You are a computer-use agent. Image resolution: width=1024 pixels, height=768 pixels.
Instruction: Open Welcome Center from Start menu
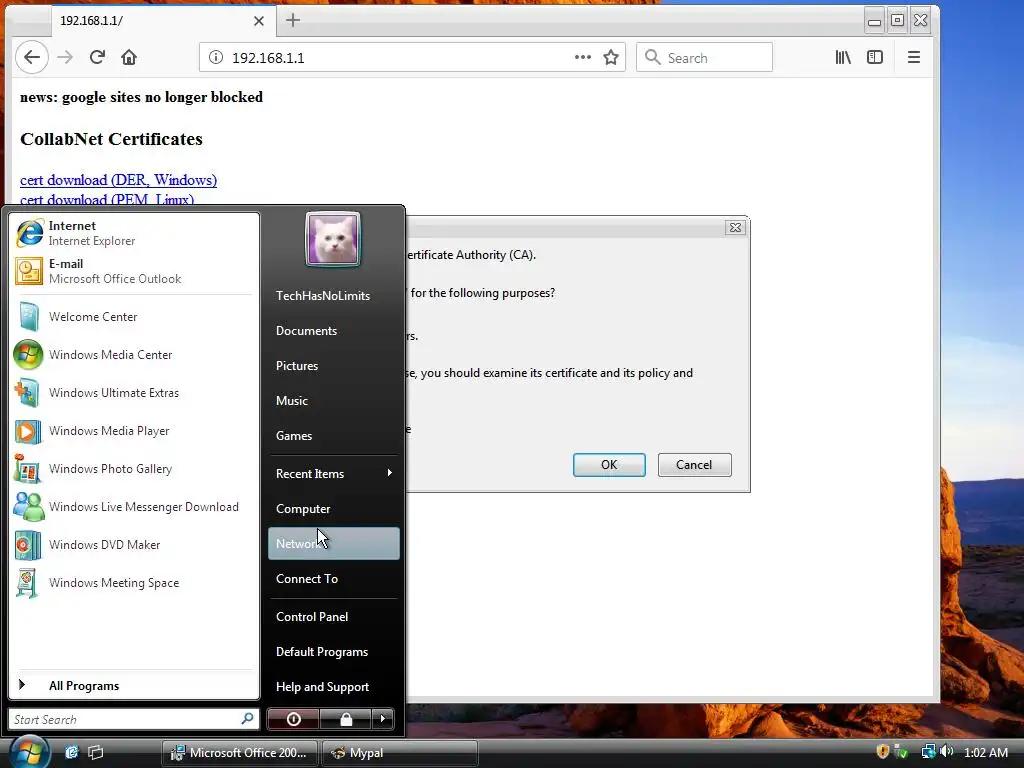click(x=133, y=317)
